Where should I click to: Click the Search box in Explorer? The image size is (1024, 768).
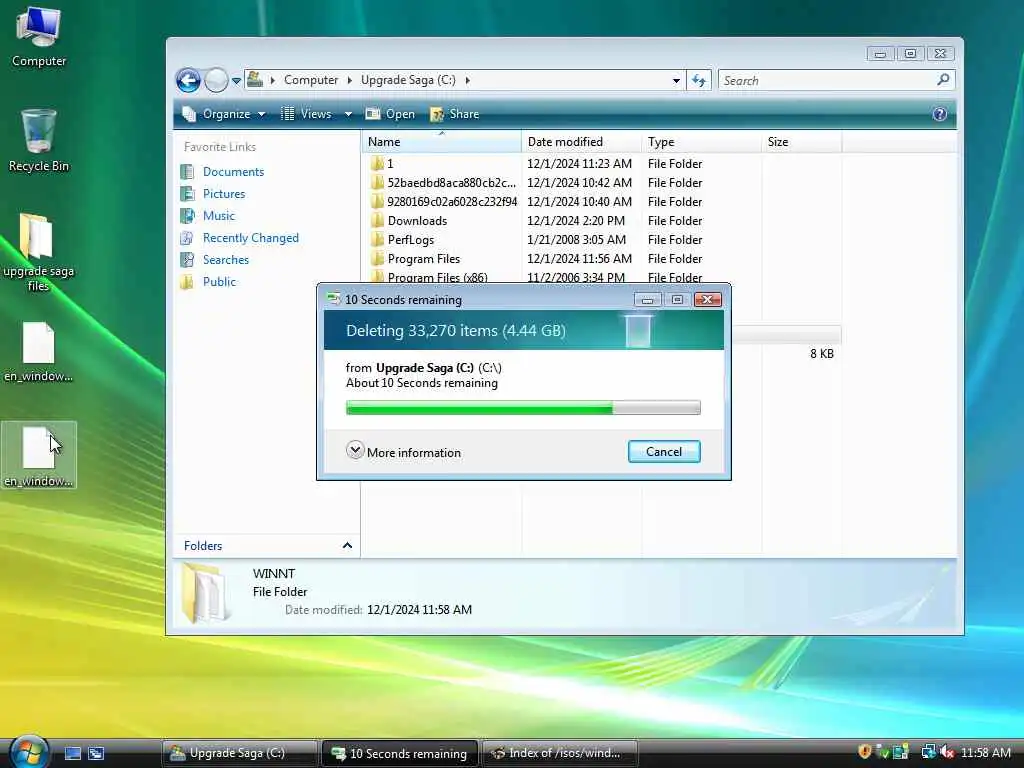click(836, 80)
